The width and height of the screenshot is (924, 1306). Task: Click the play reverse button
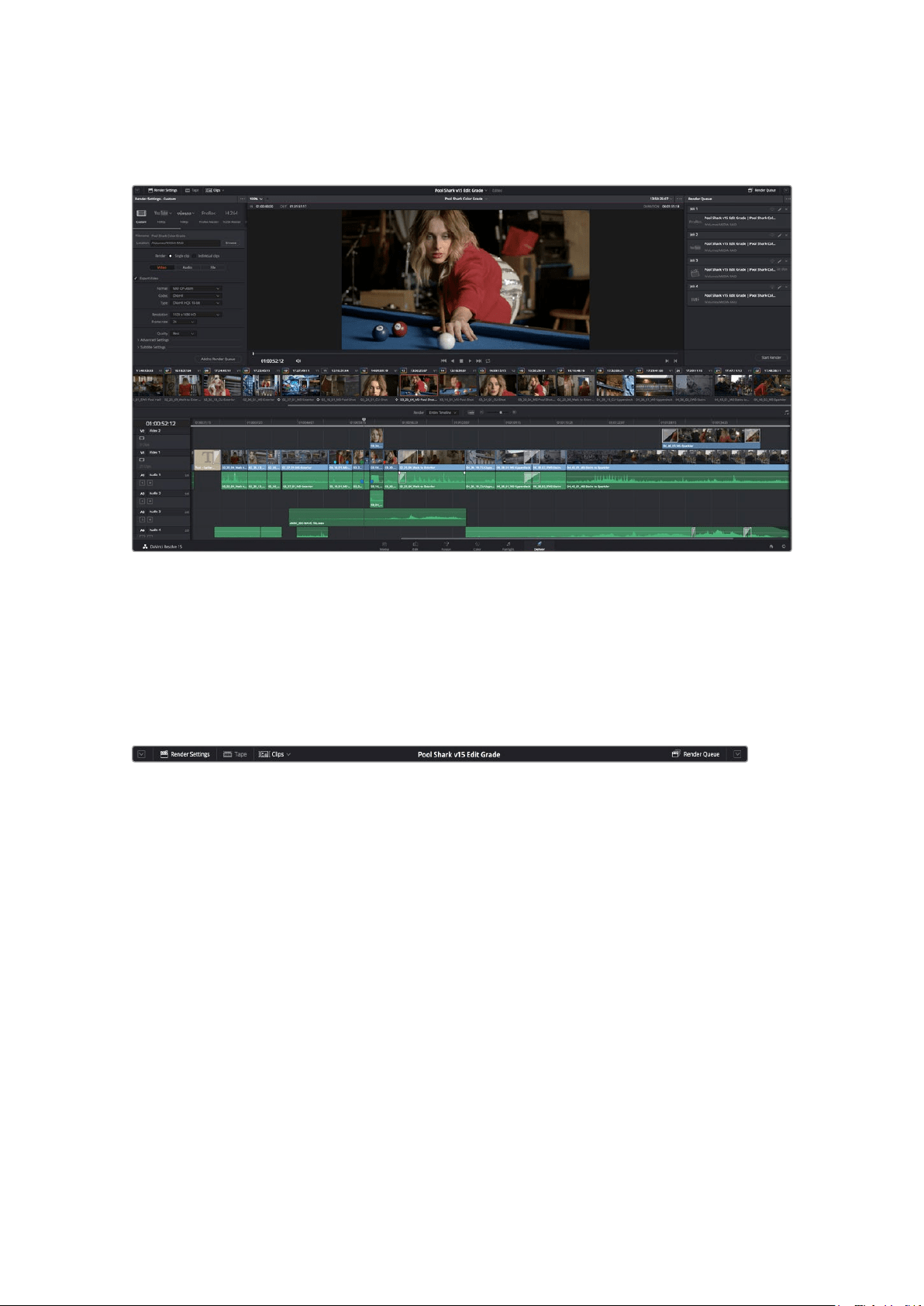453,360
